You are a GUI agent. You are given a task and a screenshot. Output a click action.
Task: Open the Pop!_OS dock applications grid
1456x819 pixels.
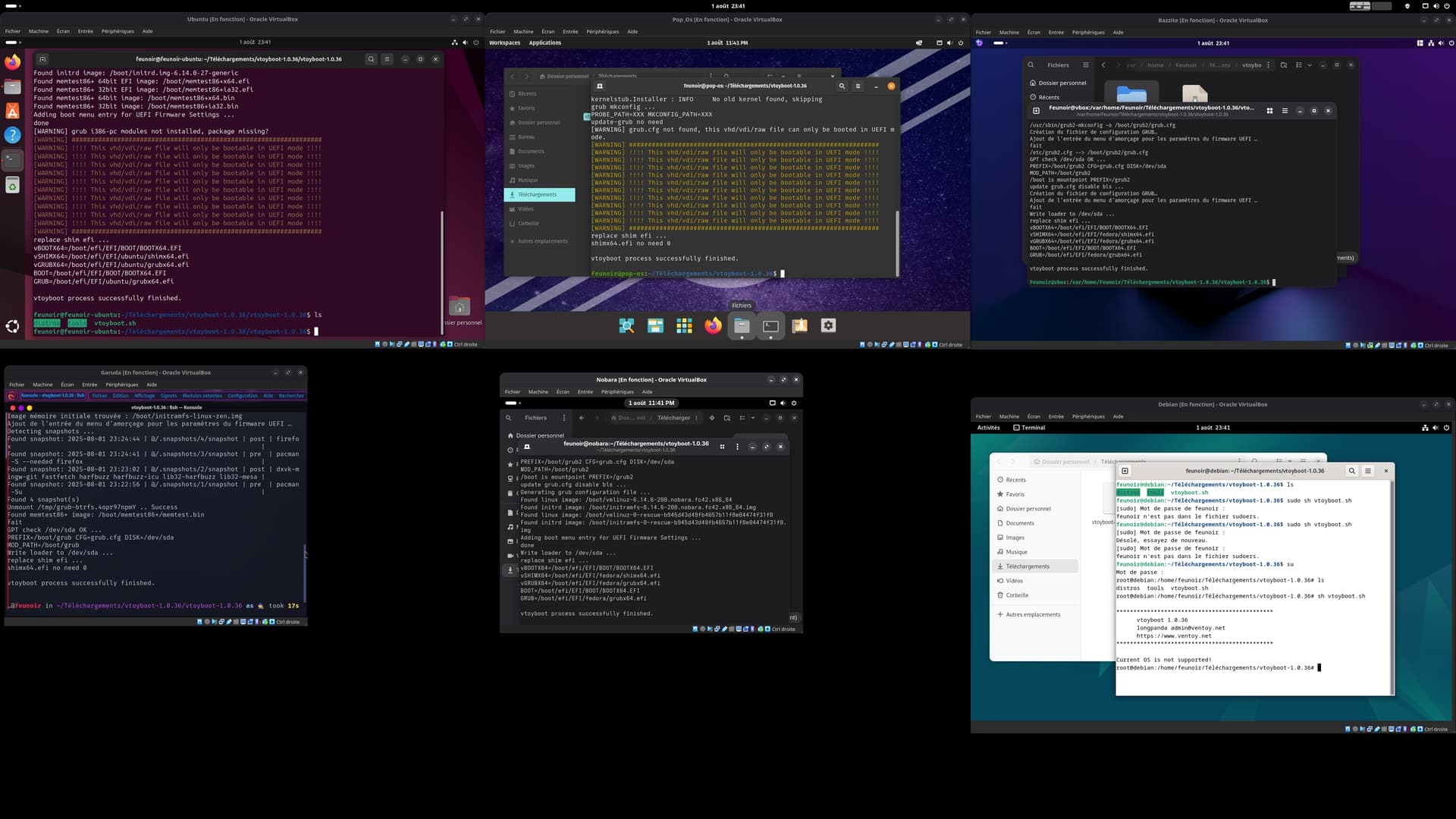click(x=684, y=325)
